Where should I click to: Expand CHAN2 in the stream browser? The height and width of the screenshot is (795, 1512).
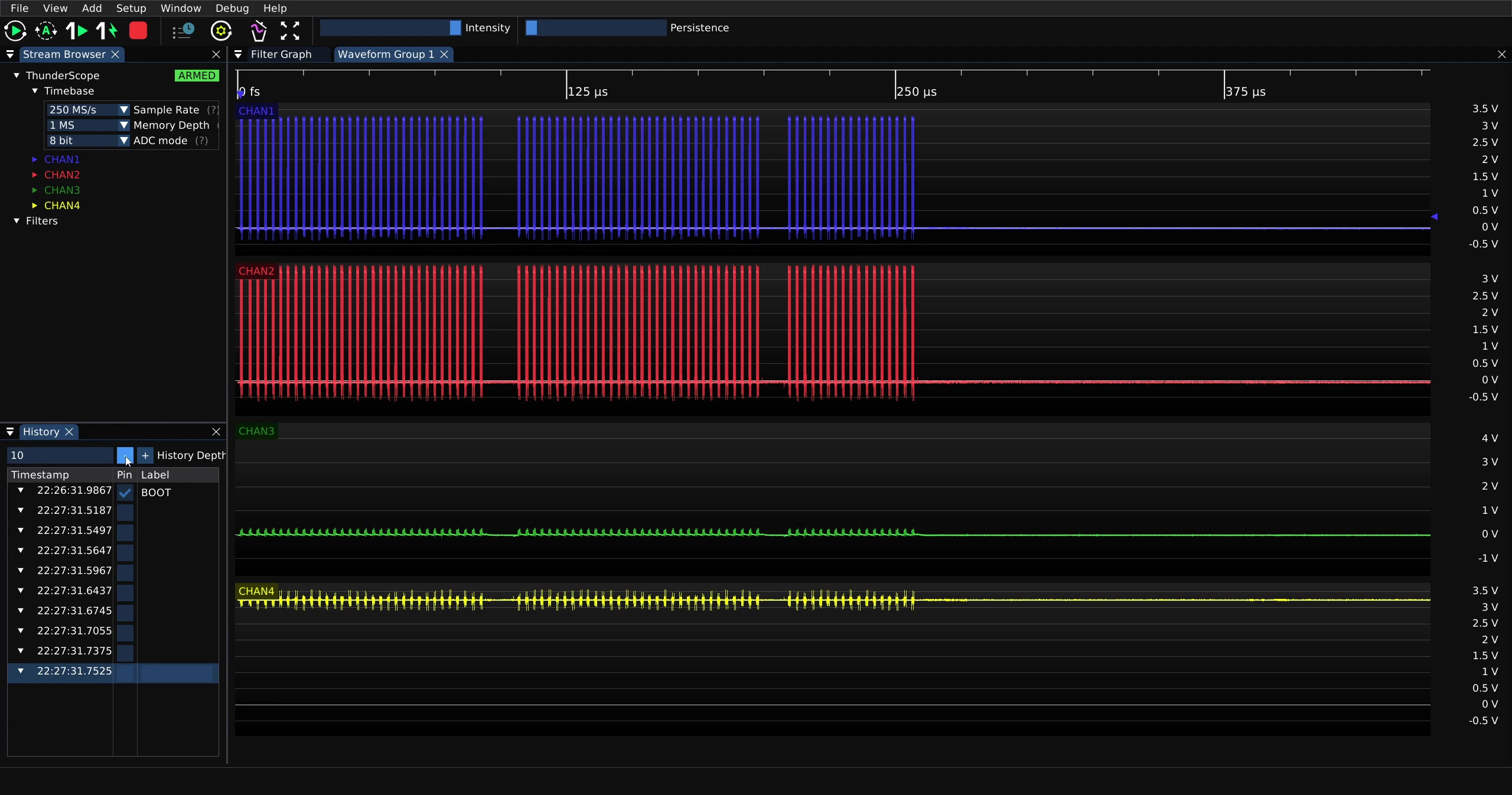tap(35, 175)
